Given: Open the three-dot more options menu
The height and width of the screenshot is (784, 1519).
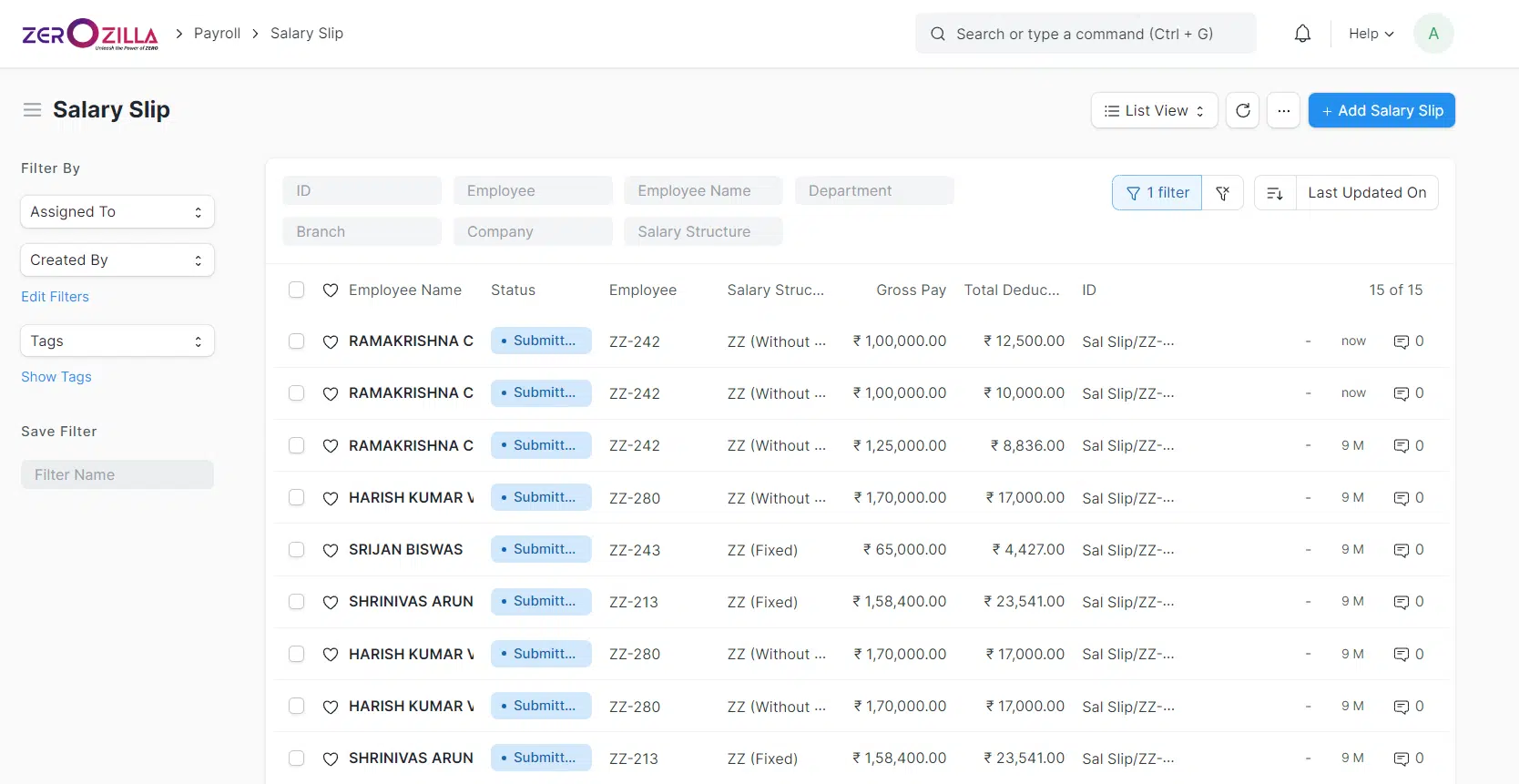Looking at the screenshot, I should (1283, 111).
